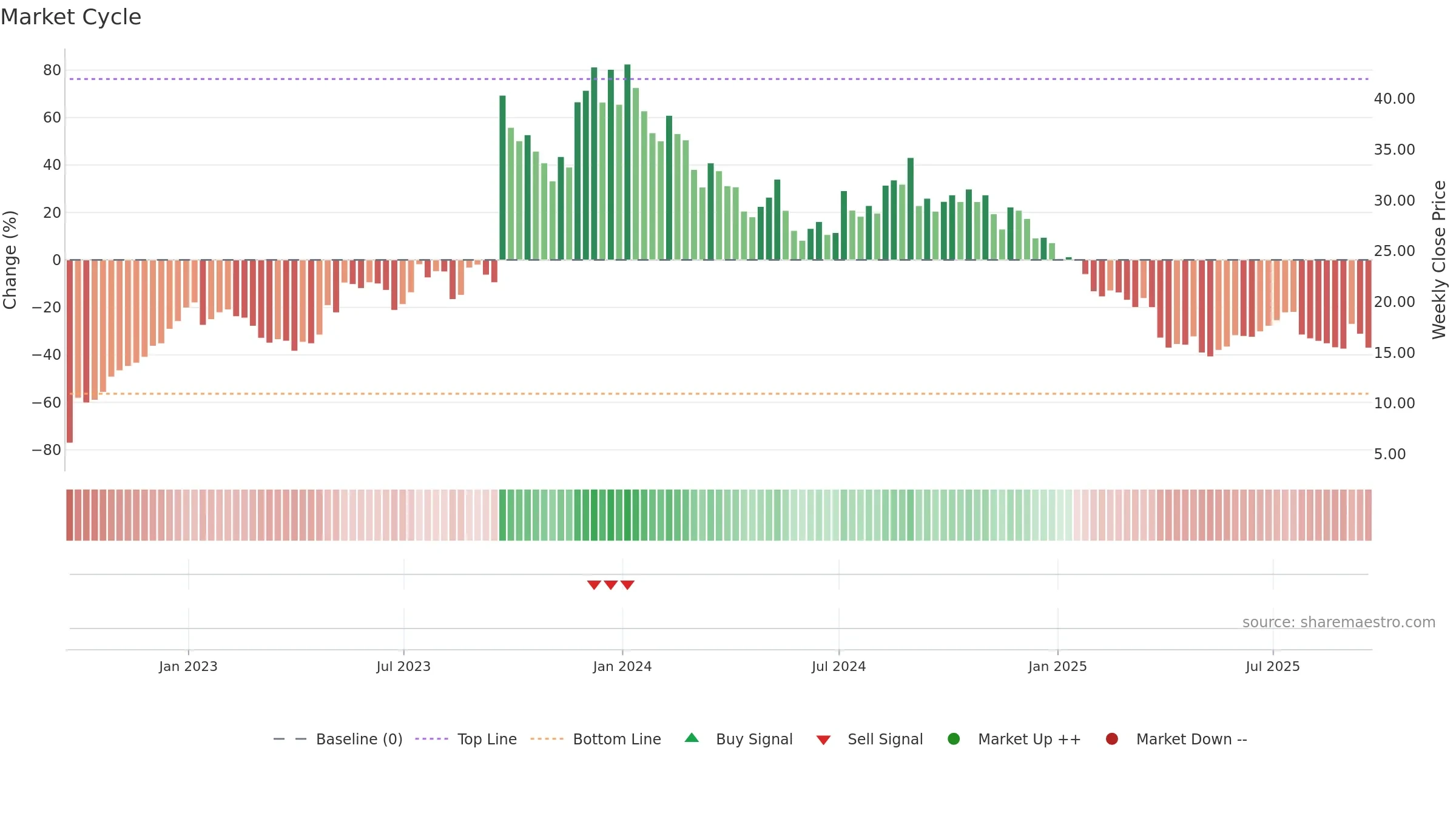Click the Jan 2023 axis label
Screen dimensions: 1456x819
pos(188,666)
